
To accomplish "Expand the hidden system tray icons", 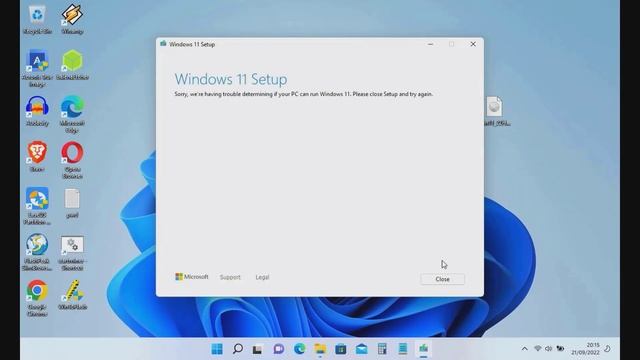I will point(524,349).
